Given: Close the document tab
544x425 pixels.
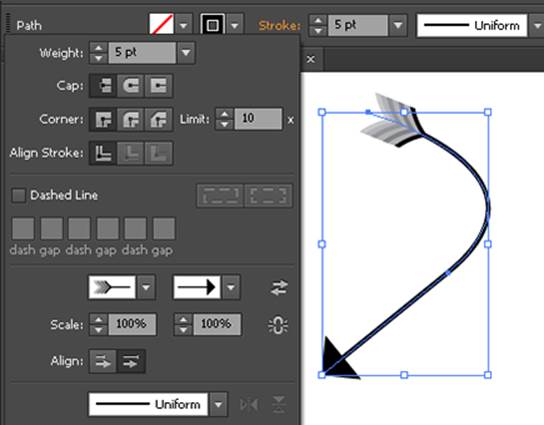Looking at the screenshot, I should click(311, 59).
